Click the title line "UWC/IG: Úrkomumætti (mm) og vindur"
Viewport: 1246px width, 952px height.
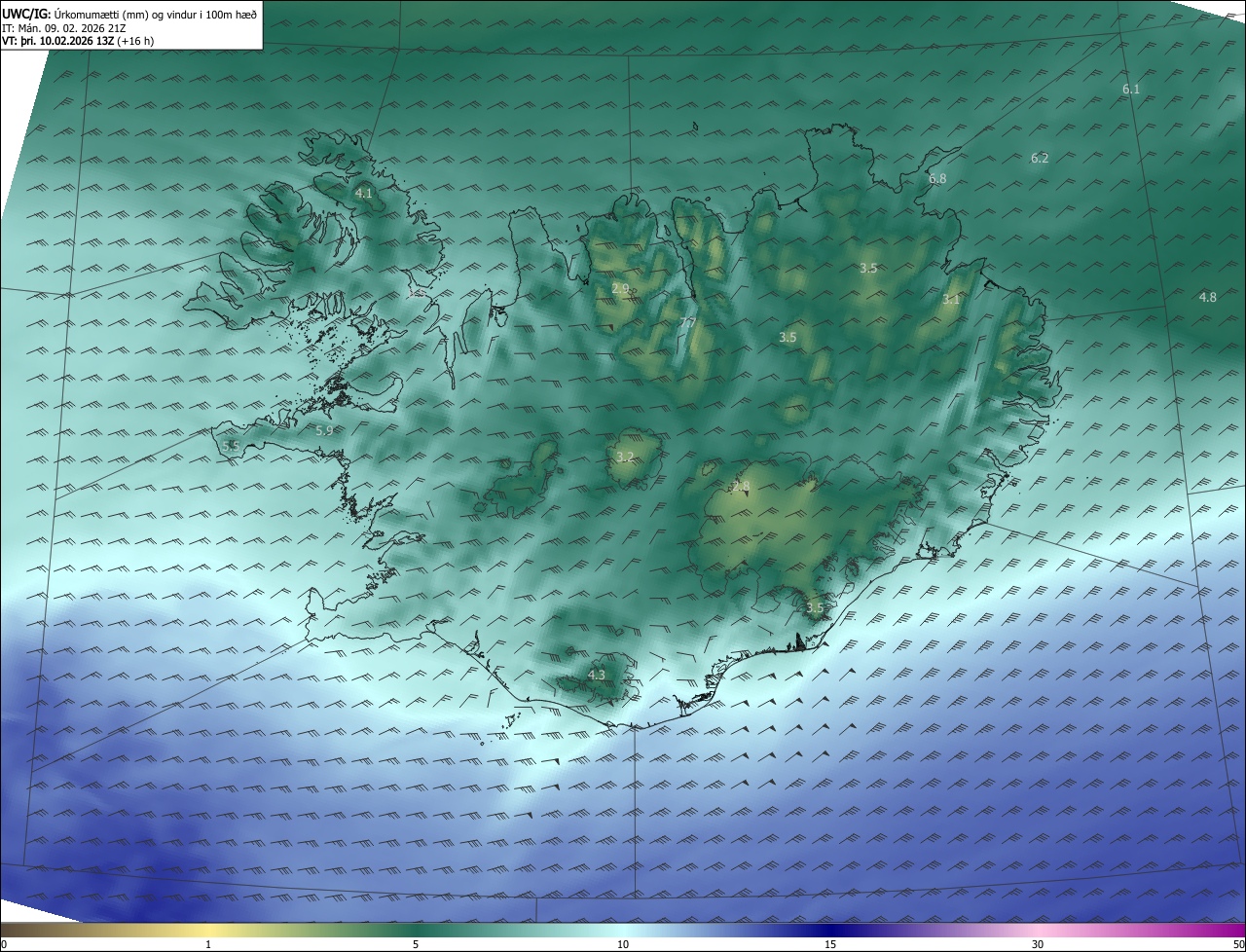[x=129, y=14]
